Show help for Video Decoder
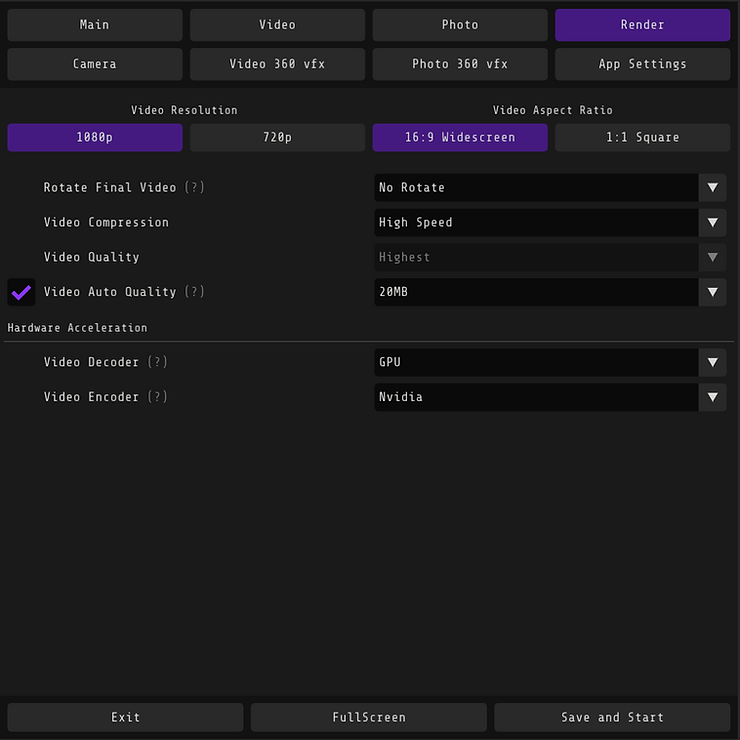 (157, 362)
